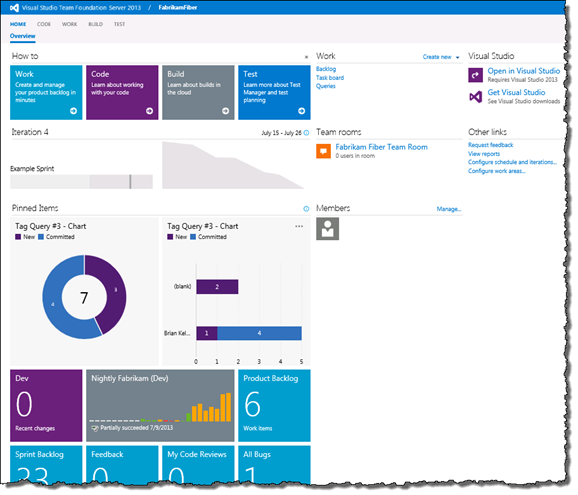
Task: Open Configure work areas link
Action: click(x=497, y=171)
